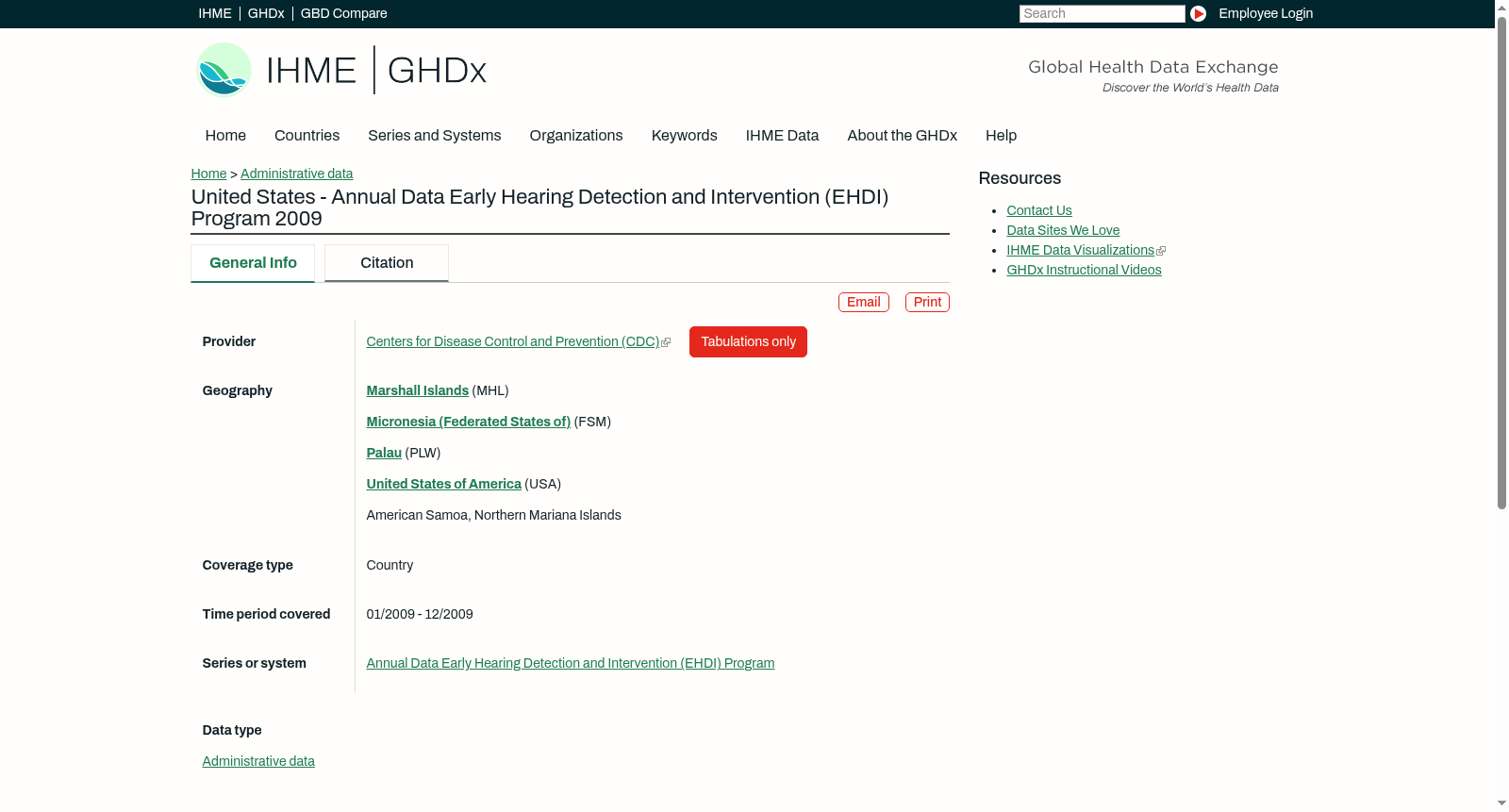Open the Marshall Islands geography link
This screenshot has width=1509, height=812.
pyautogui.click(x=417, y=390)
